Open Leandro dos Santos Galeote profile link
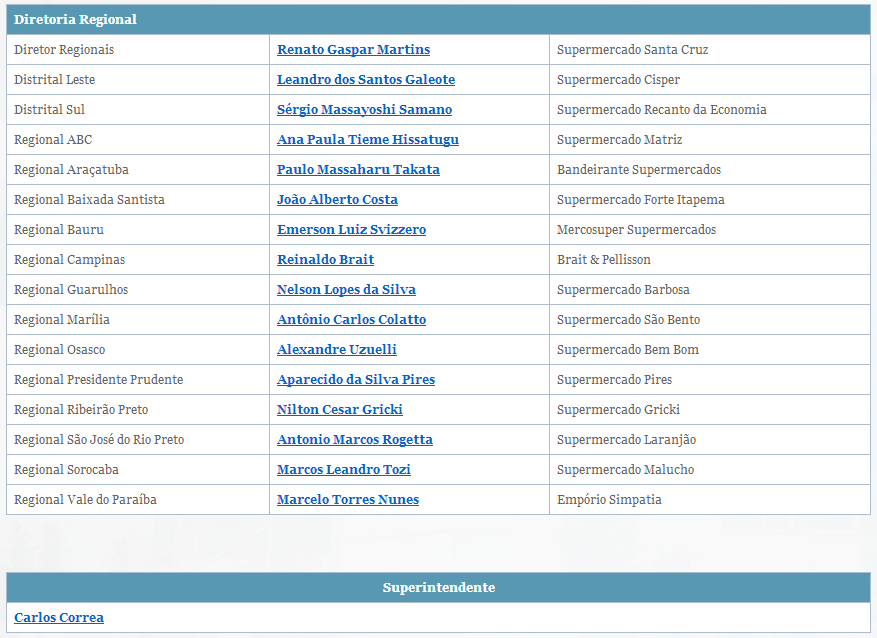877x638 pixels. [366, 80]
